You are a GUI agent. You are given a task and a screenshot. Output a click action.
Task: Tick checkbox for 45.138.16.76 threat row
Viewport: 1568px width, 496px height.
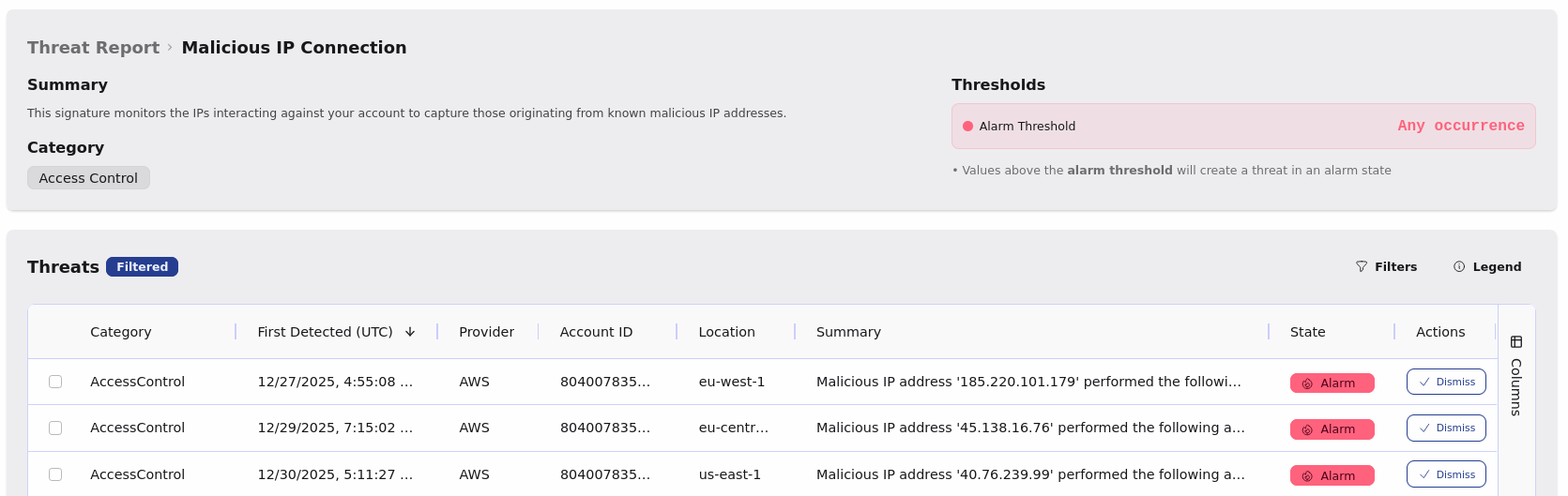55,428
